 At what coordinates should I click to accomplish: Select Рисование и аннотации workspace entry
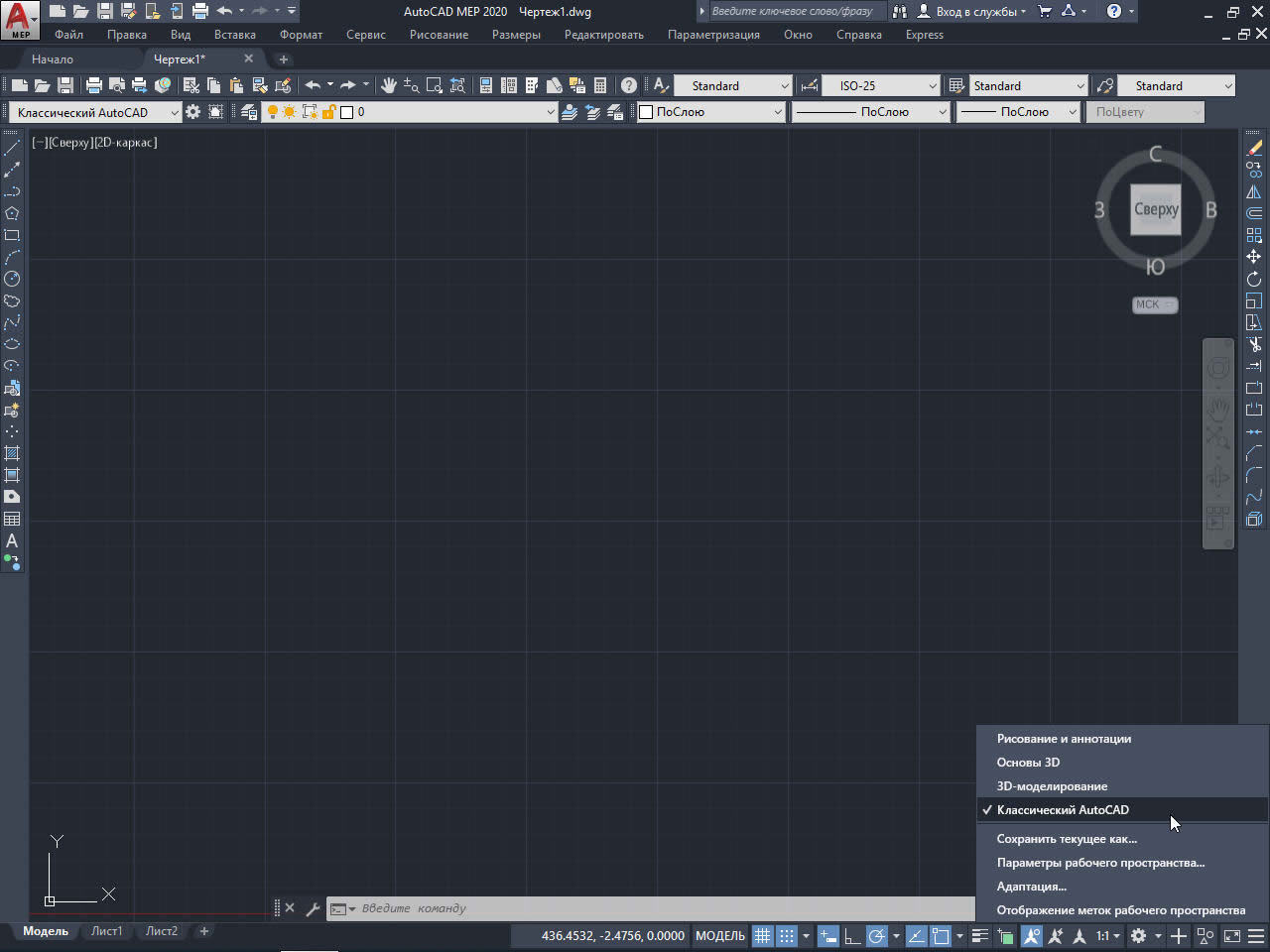click(1121, 738)
